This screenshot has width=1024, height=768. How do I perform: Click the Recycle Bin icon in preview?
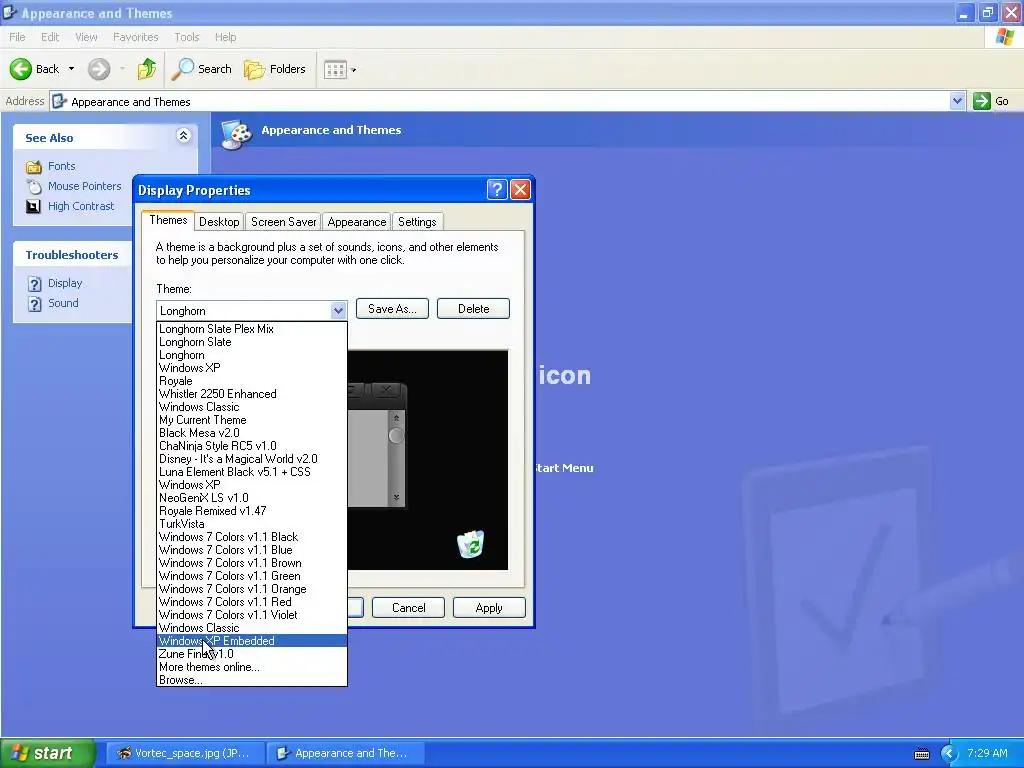(470, 544)
